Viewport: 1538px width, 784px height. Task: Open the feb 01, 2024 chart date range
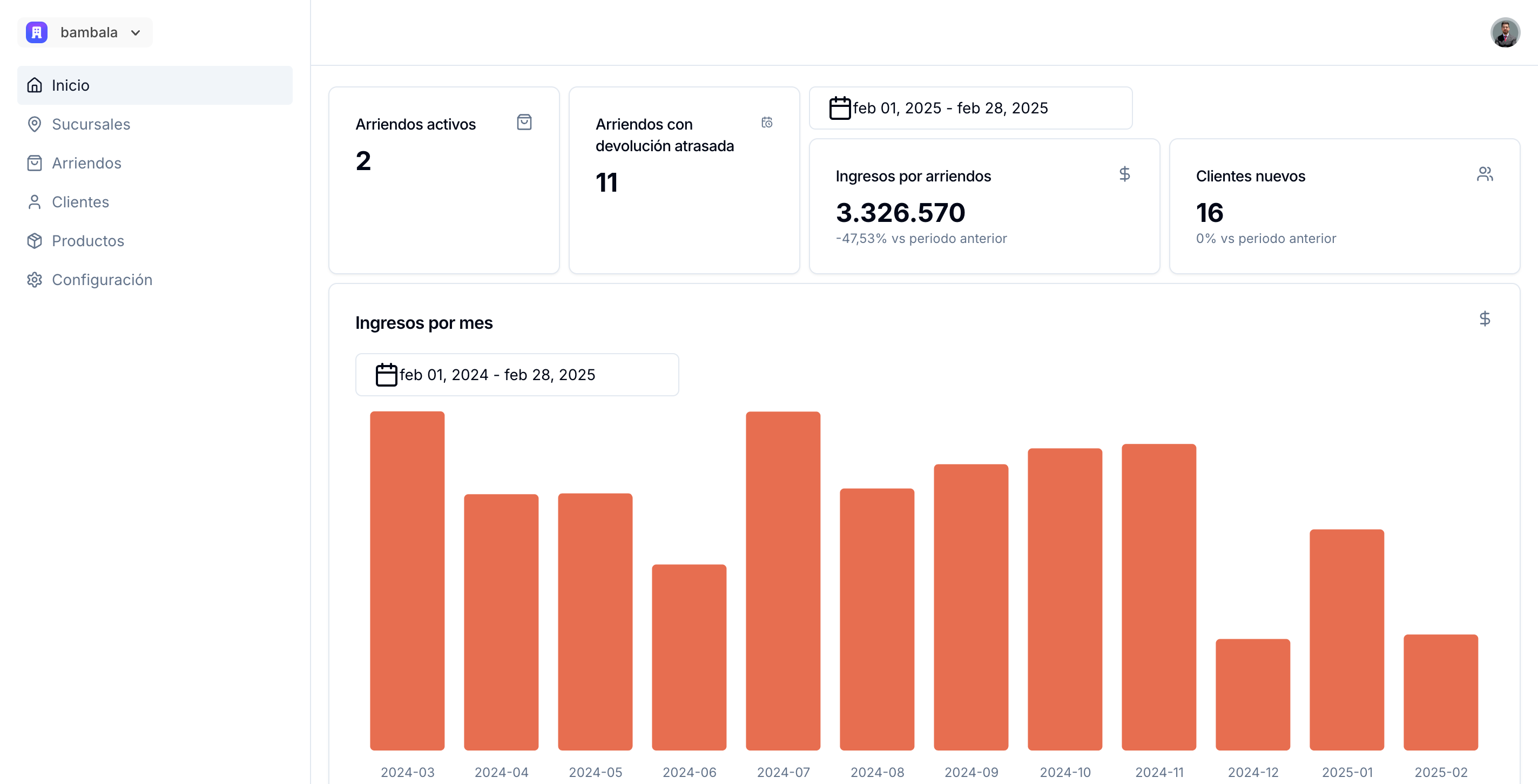(516, 374)
